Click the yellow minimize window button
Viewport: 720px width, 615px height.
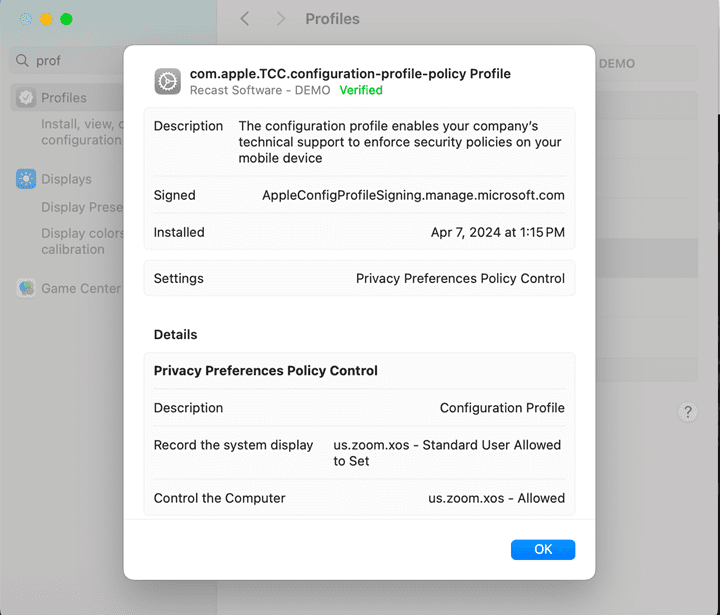46,19
